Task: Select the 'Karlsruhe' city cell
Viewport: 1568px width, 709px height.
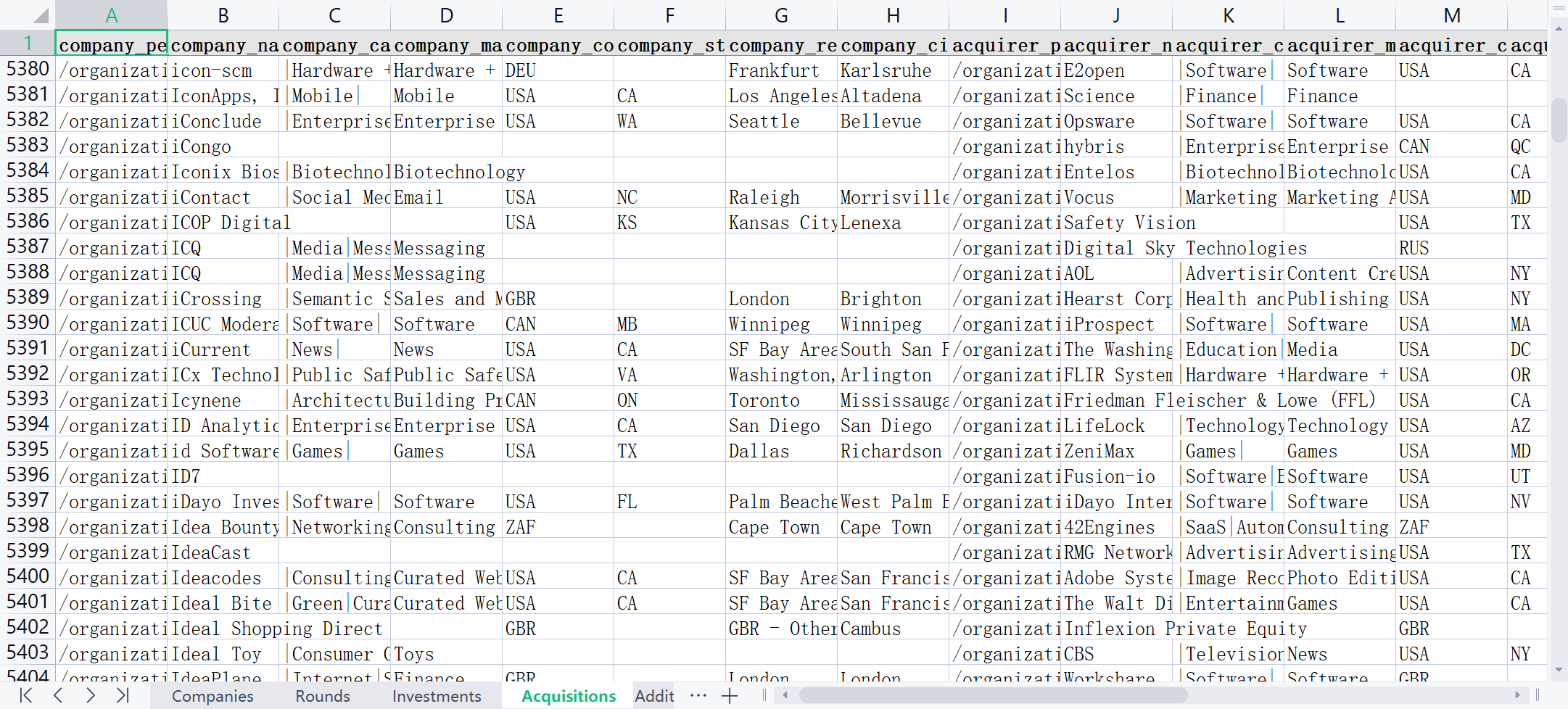Action: coord(894,70)
